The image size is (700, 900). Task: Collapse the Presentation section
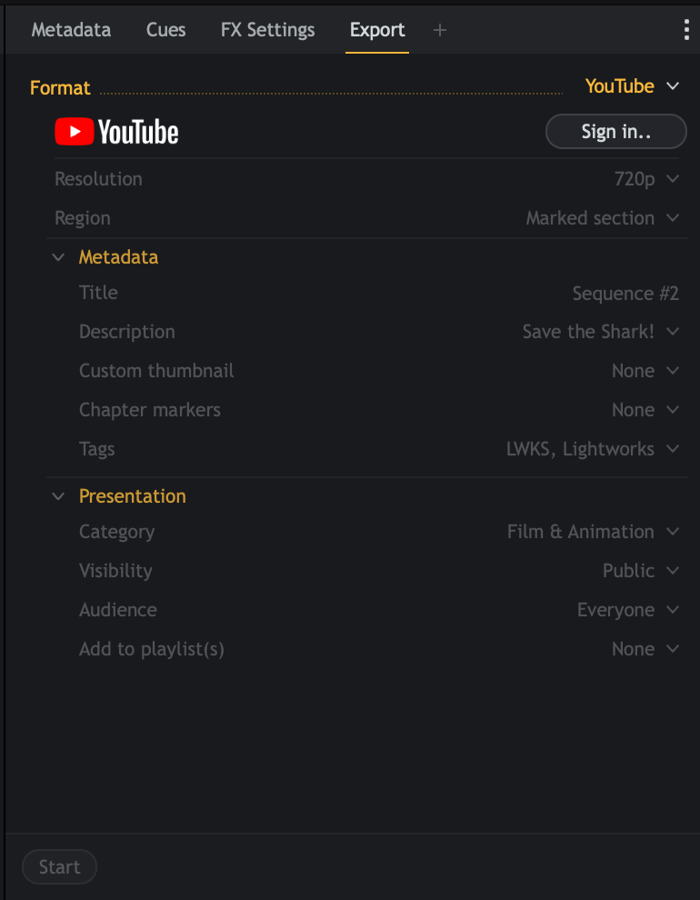point(58,496)
